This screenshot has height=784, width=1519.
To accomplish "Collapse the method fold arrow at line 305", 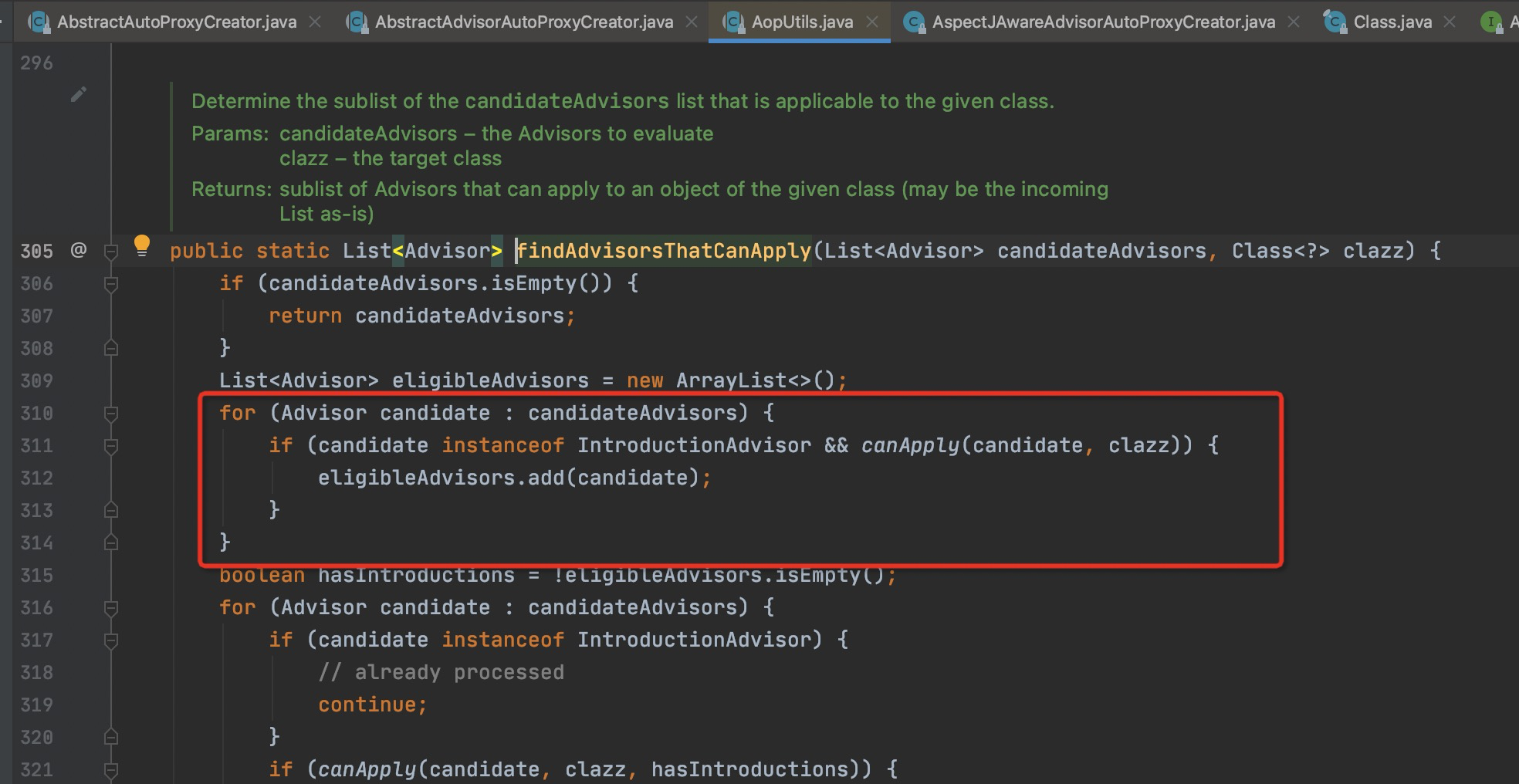I will [x=111, y=251].
